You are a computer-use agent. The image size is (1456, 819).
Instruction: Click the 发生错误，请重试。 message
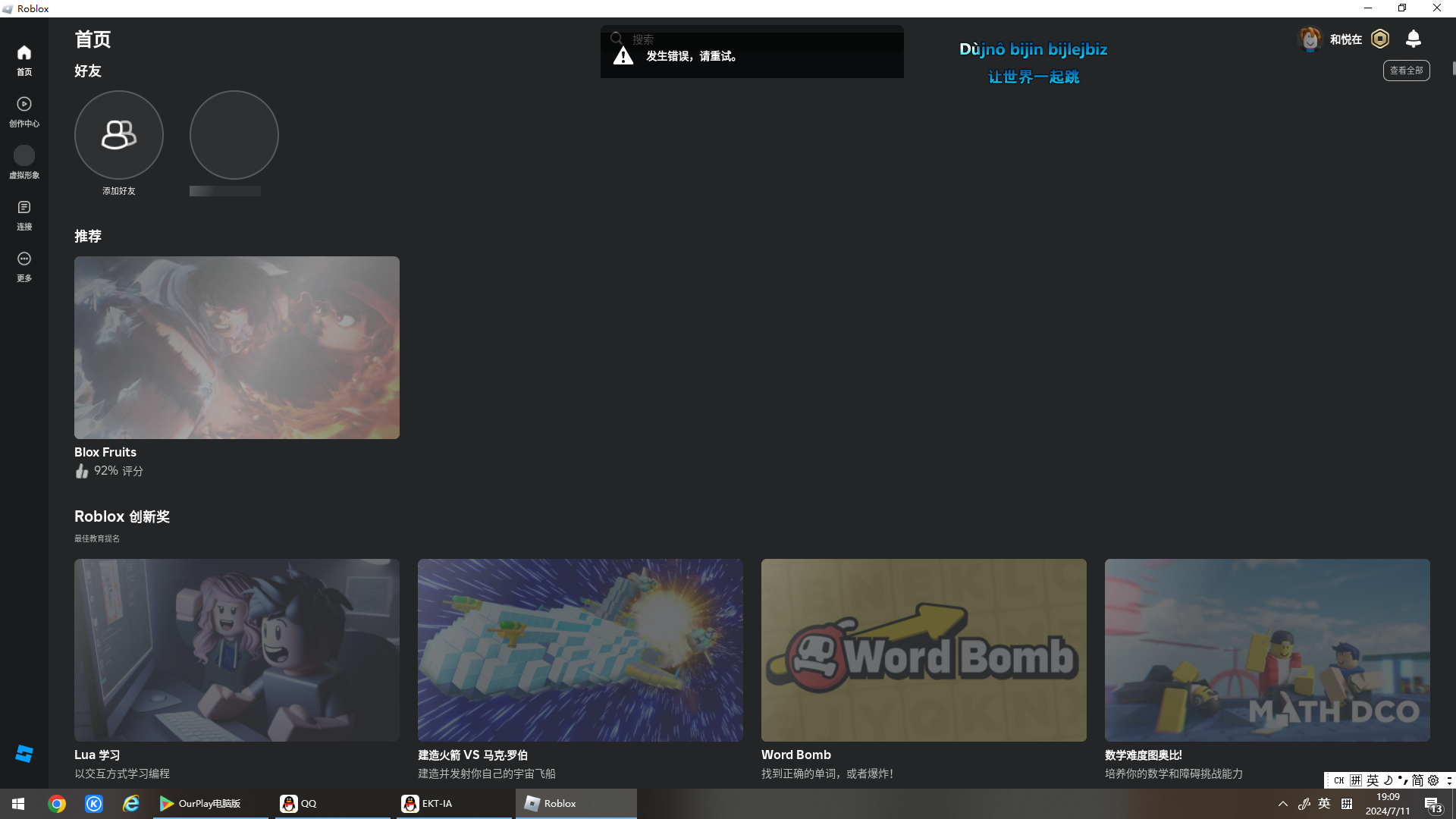692,56
